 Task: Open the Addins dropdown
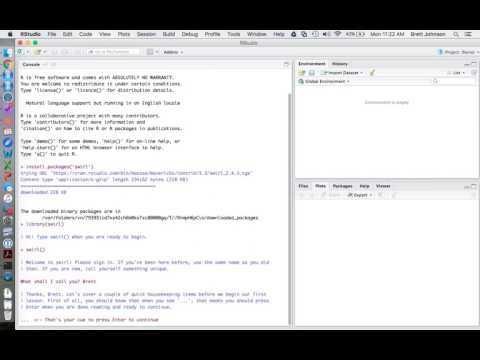pyautogui.click(x=173, y=52)
